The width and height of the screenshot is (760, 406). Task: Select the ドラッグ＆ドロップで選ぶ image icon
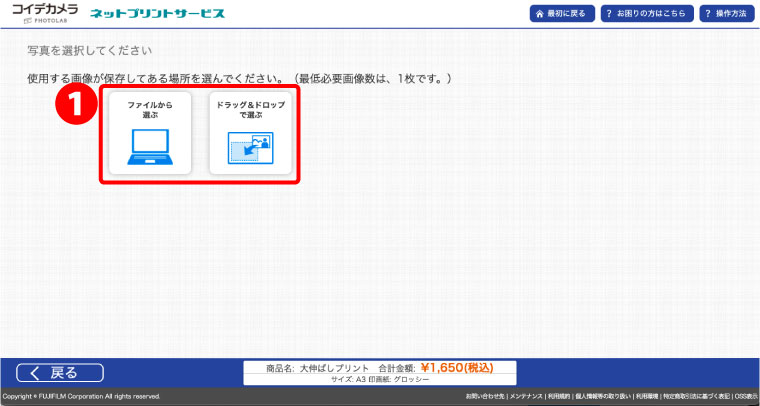[x=251, y=148]
